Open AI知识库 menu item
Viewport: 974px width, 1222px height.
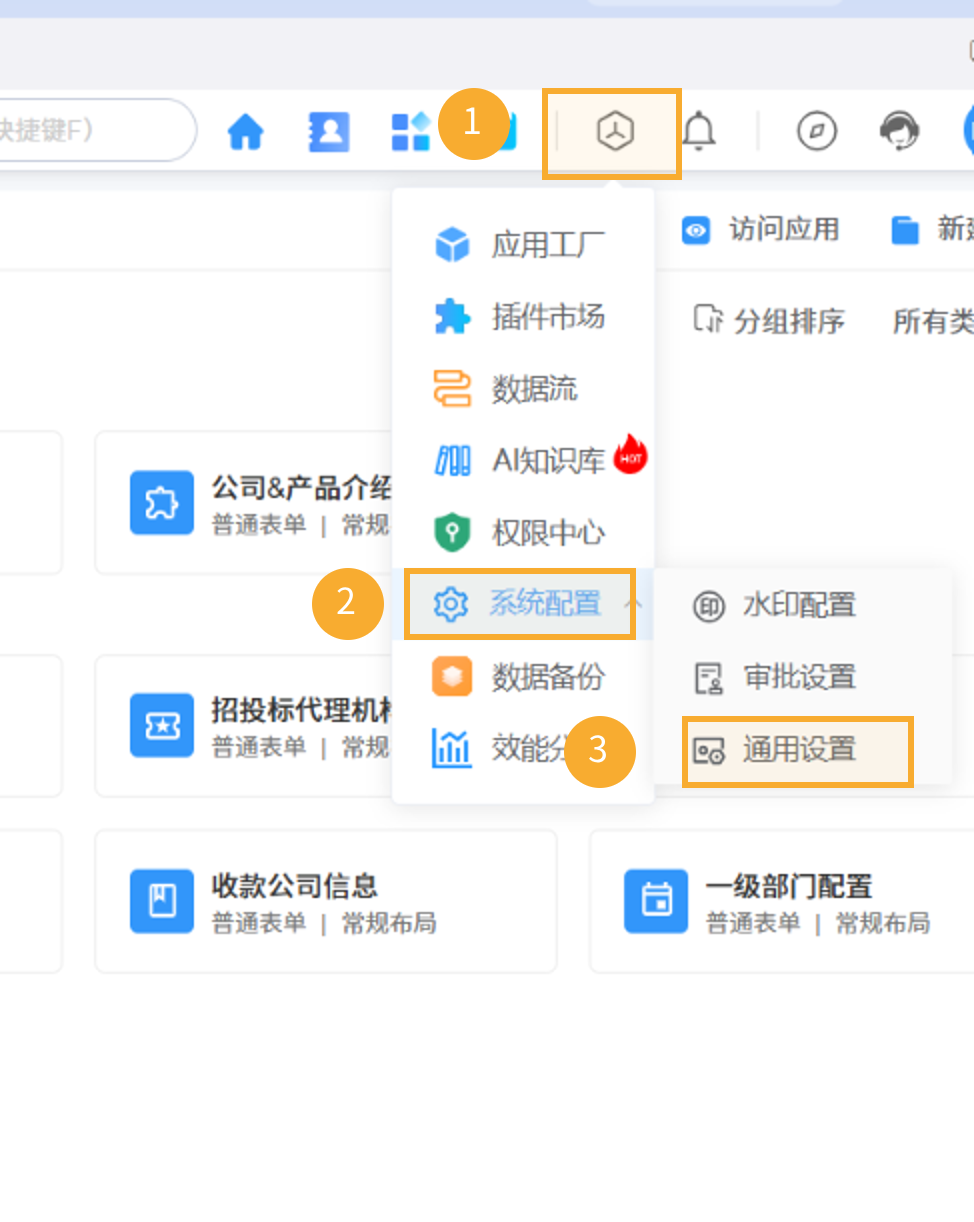(x=523, y=461)
